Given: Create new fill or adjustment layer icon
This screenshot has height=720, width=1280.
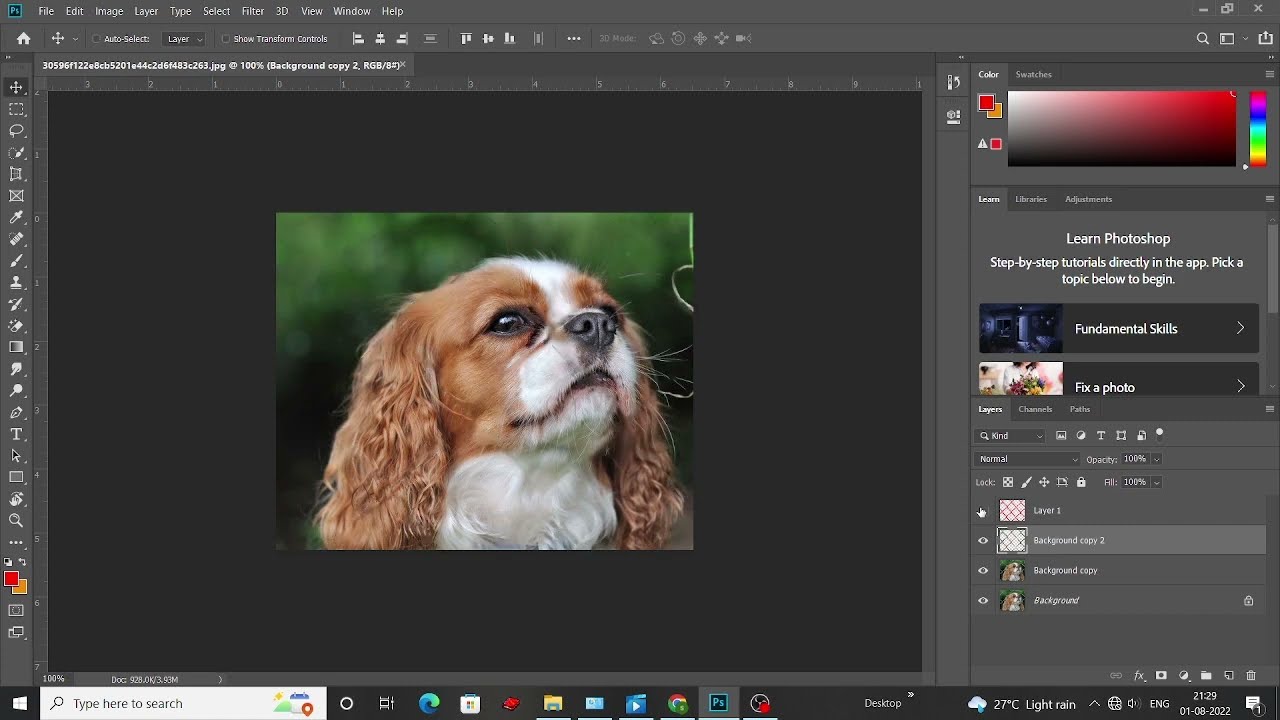Looking at the screenshot, I should point(1184,676).
